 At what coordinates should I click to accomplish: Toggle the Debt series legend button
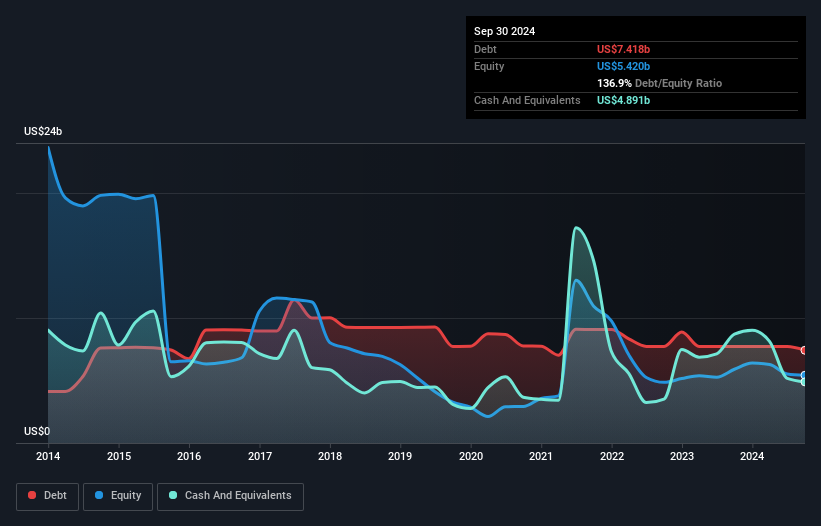(x=48, y=496)
